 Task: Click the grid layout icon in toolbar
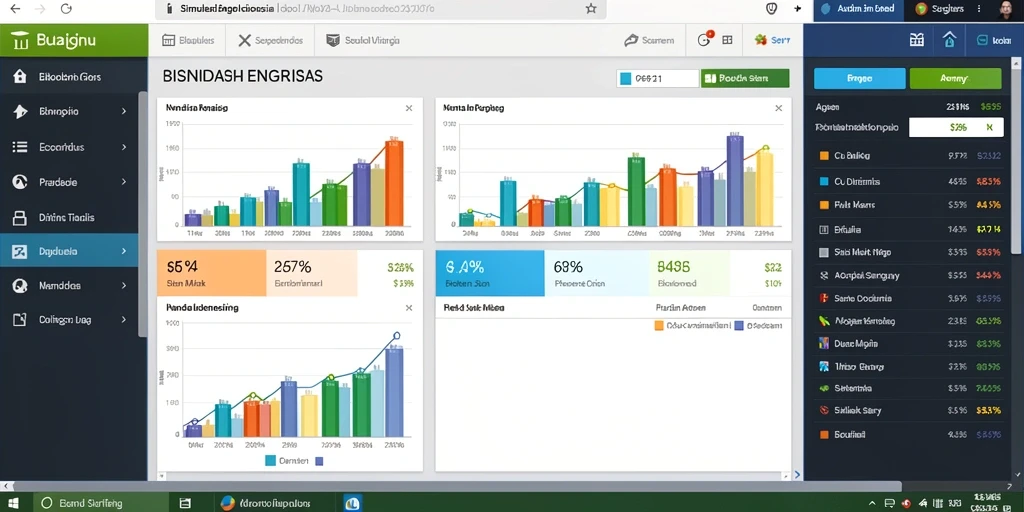point(728,40)
